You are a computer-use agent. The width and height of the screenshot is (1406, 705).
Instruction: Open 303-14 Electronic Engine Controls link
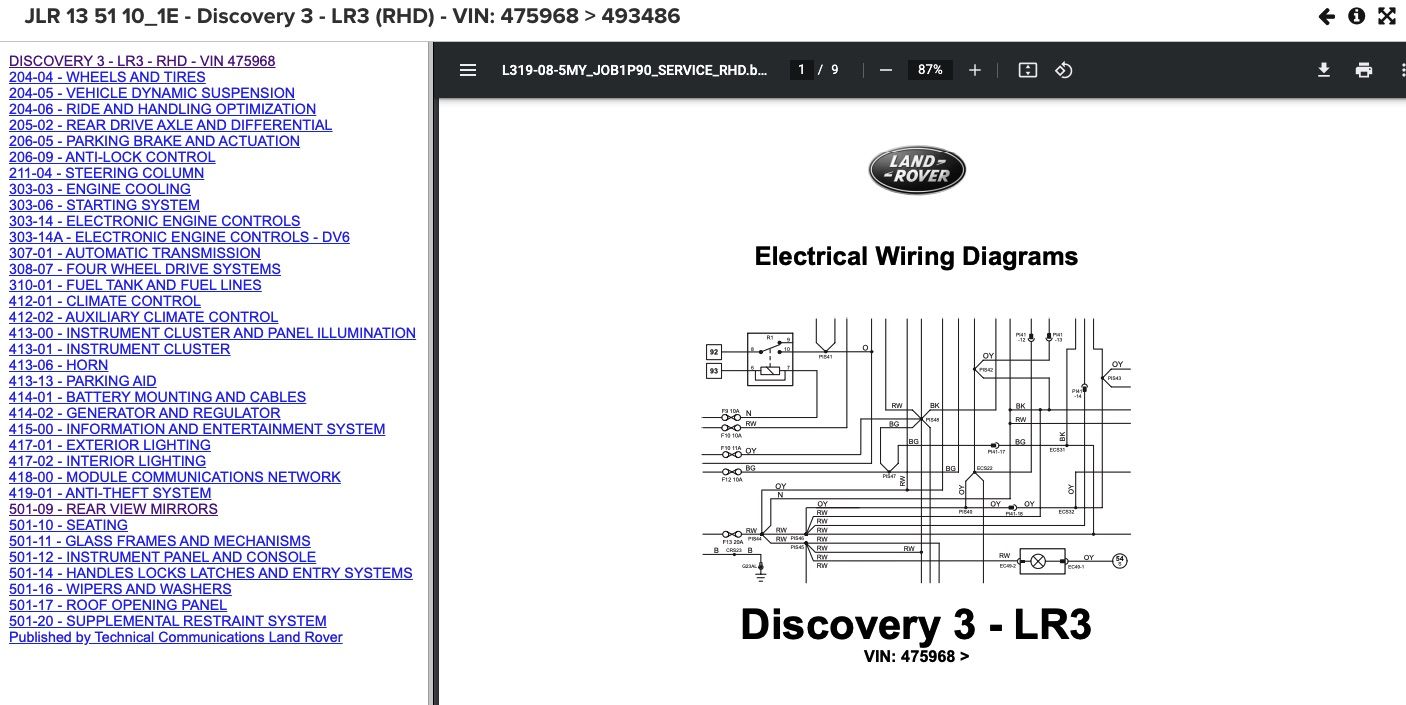[x=154, y=221]
